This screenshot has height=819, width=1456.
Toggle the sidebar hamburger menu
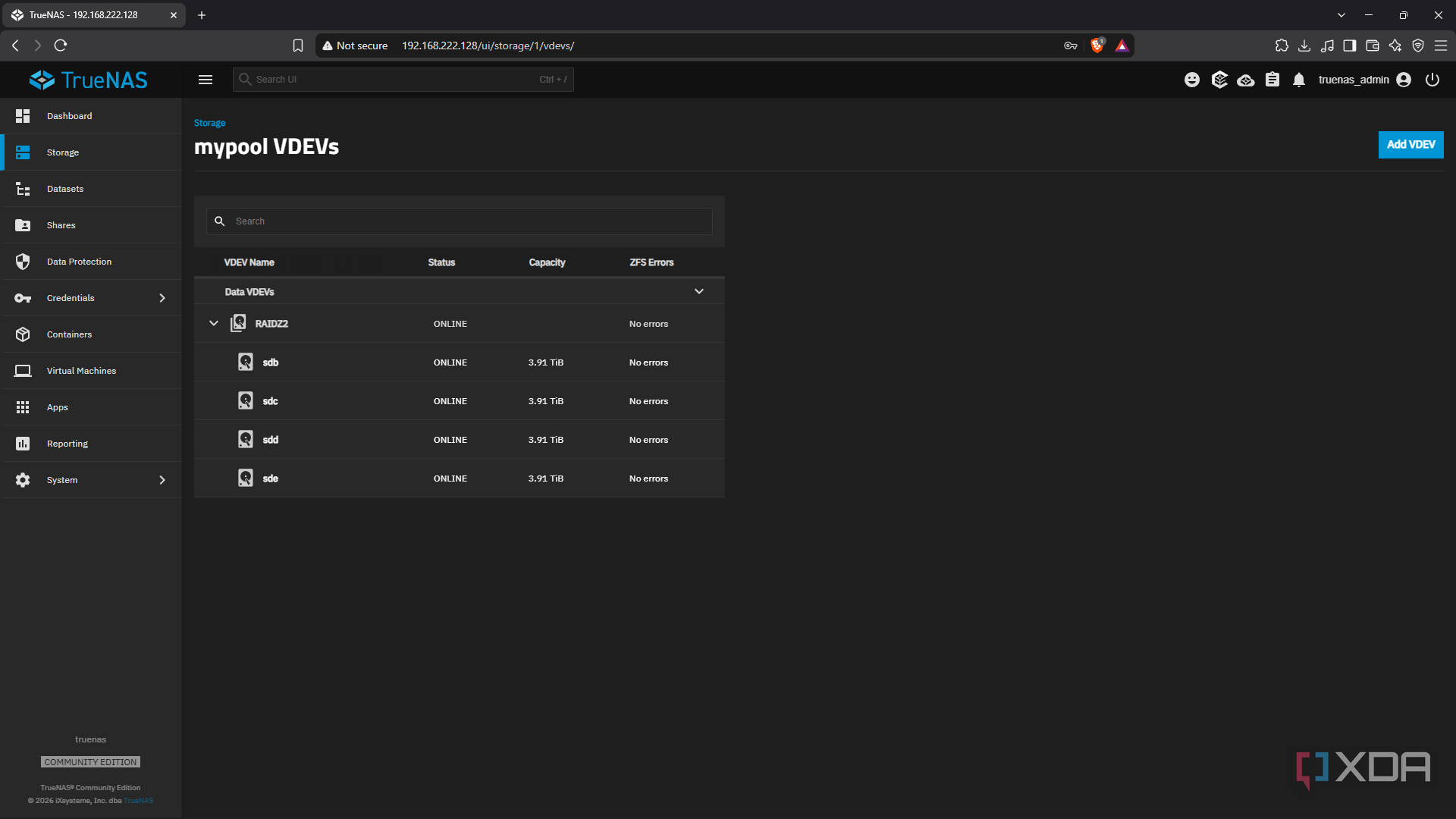click(x=206, y=80)
